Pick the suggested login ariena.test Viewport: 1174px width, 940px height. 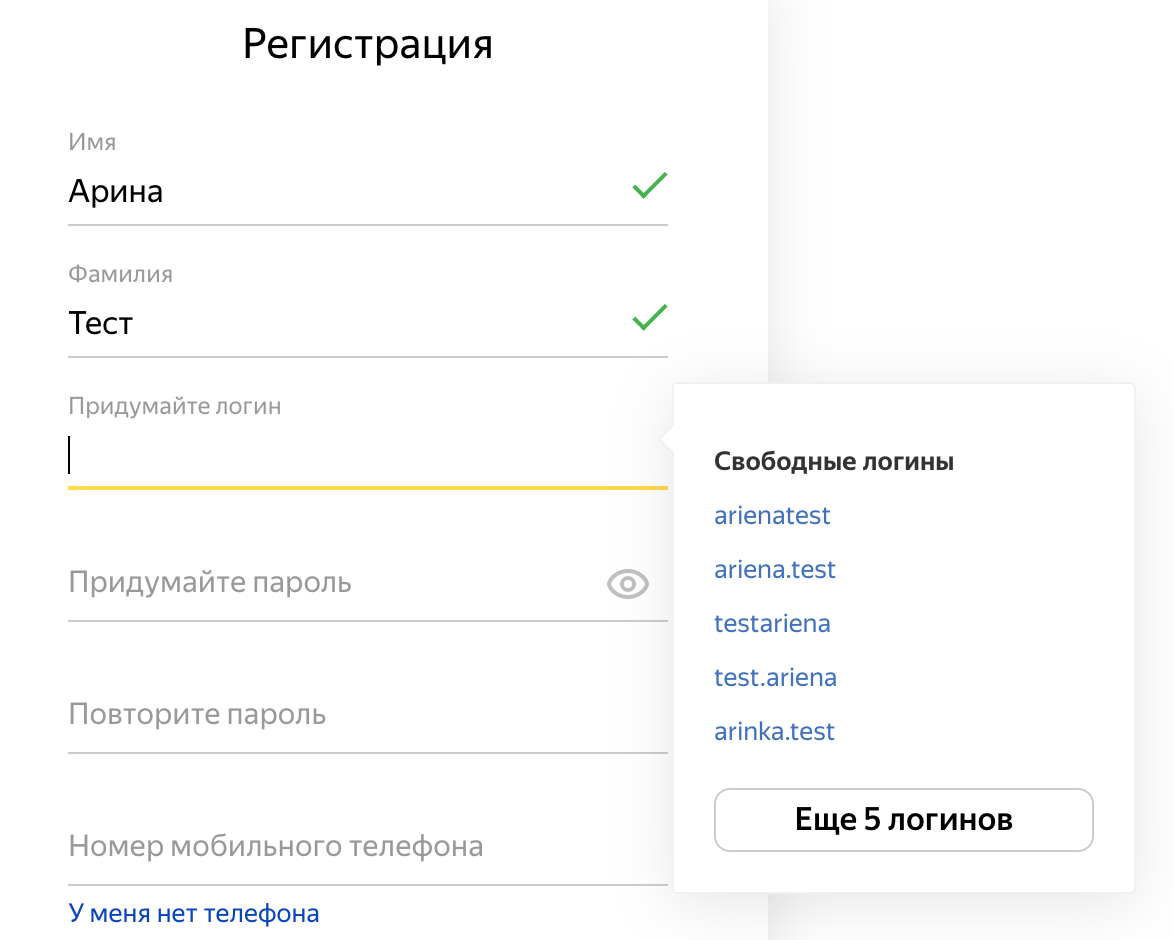[774, 570]
